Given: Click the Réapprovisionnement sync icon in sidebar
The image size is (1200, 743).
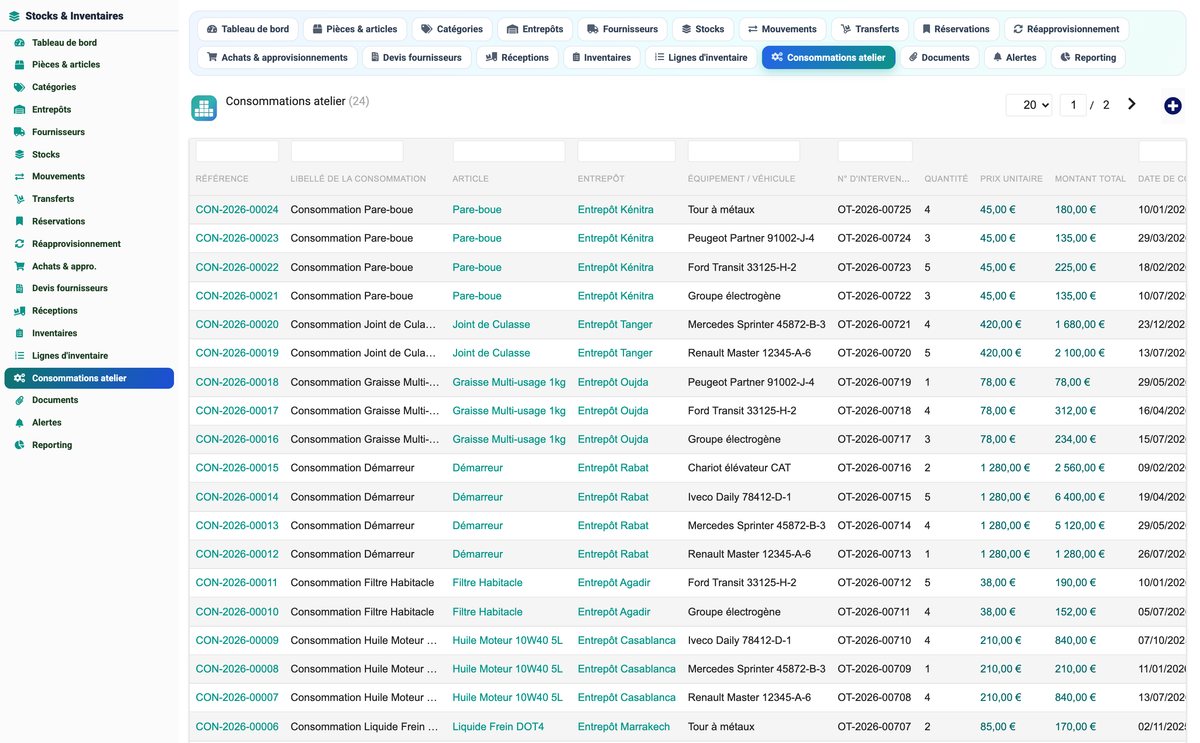Looking at the screenshot, I should coord(19,244).
